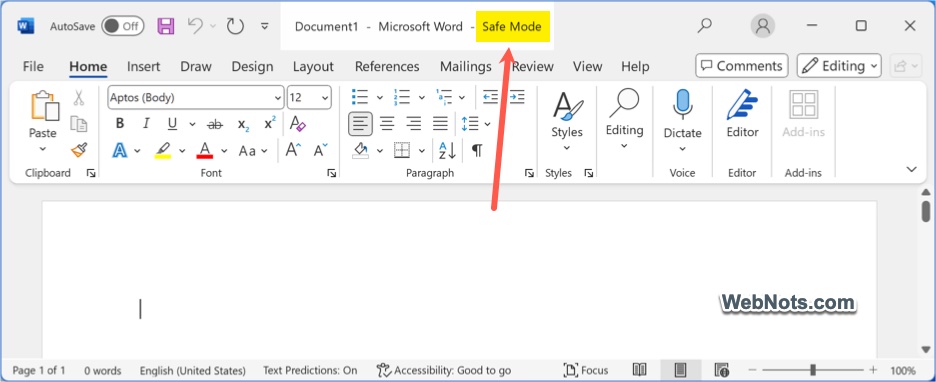Select Align Right
Viewport: 936px width, 382px height.
414,124
